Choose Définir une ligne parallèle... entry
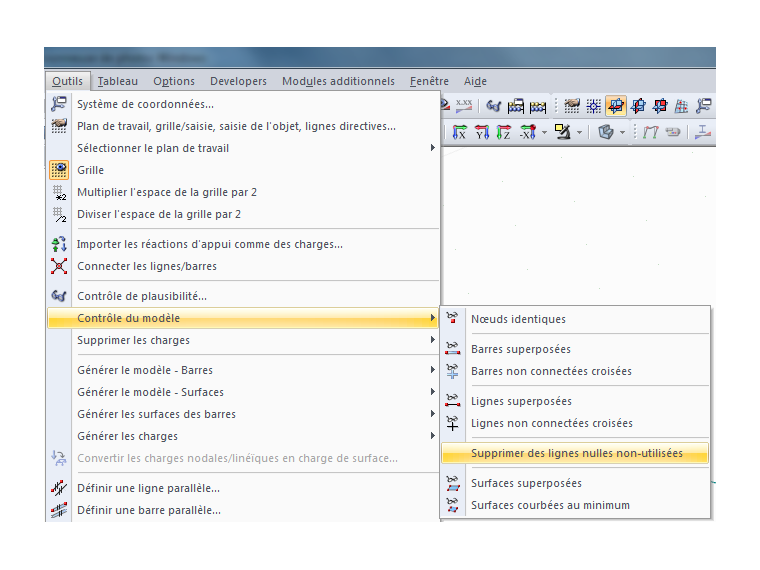Viewport: 760px width, 570px height. (x=243, y=488)
